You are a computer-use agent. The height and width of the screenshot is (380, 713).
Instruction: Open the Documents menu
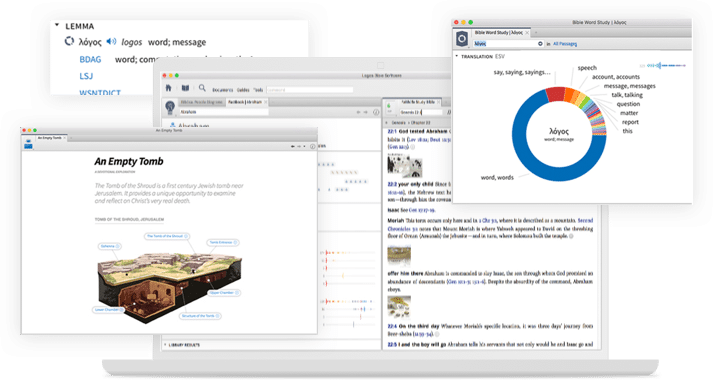pos(222,90)
